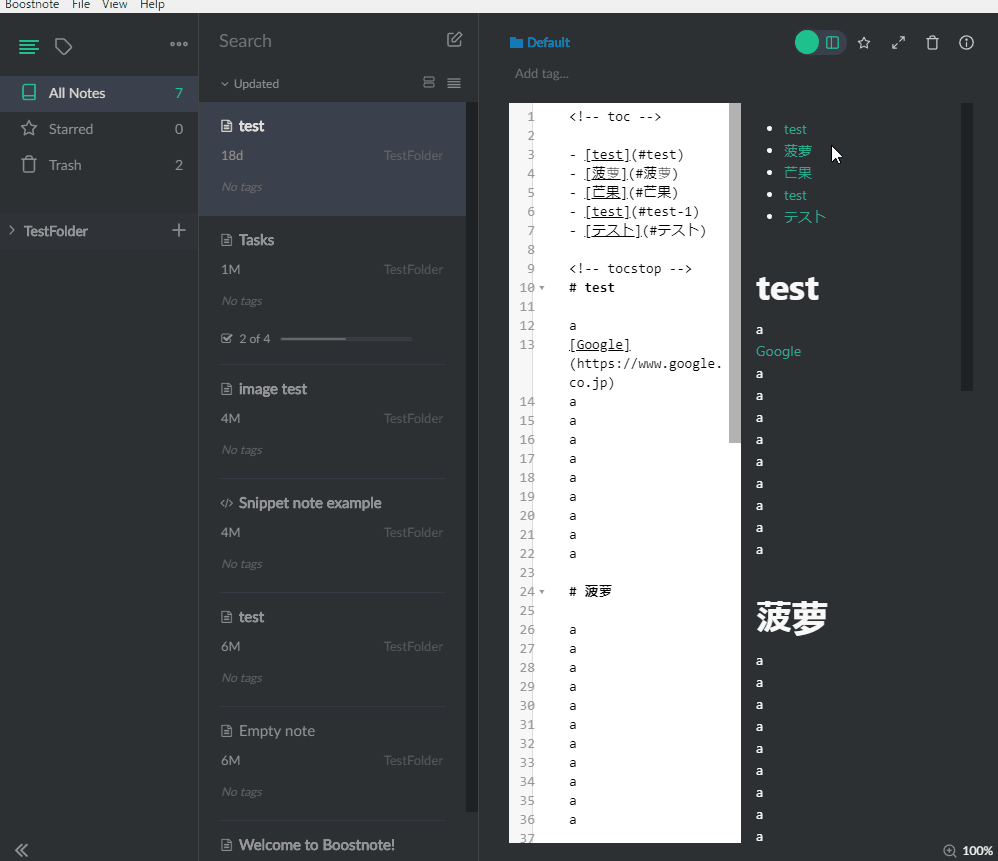Fold the '# test' heading at line 10
The width and height of the screenshot is (998, 861).
542,288
